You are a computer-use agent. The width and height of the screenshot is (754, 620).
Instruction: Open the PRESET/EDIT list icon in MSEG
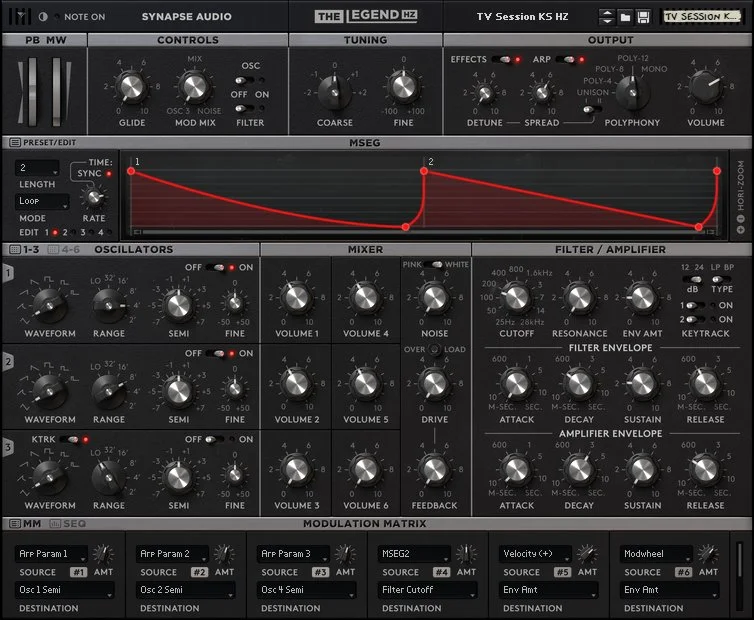point(15,142)
